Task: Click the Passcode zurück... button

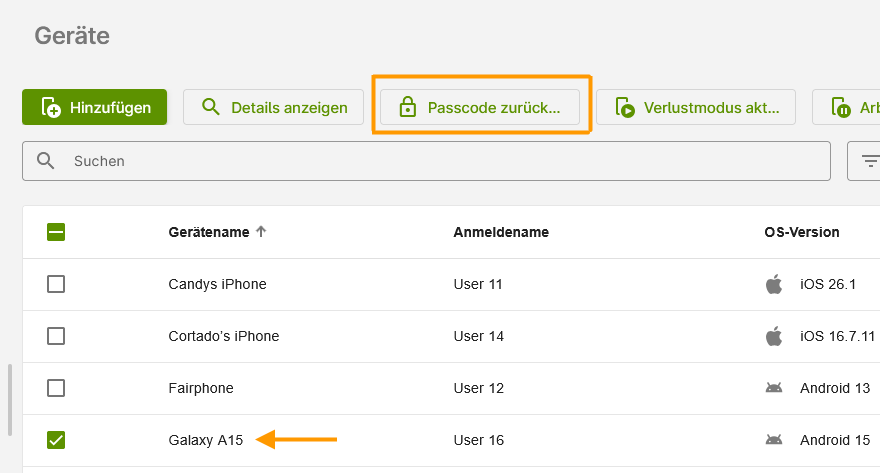Action: coord(480,107)
